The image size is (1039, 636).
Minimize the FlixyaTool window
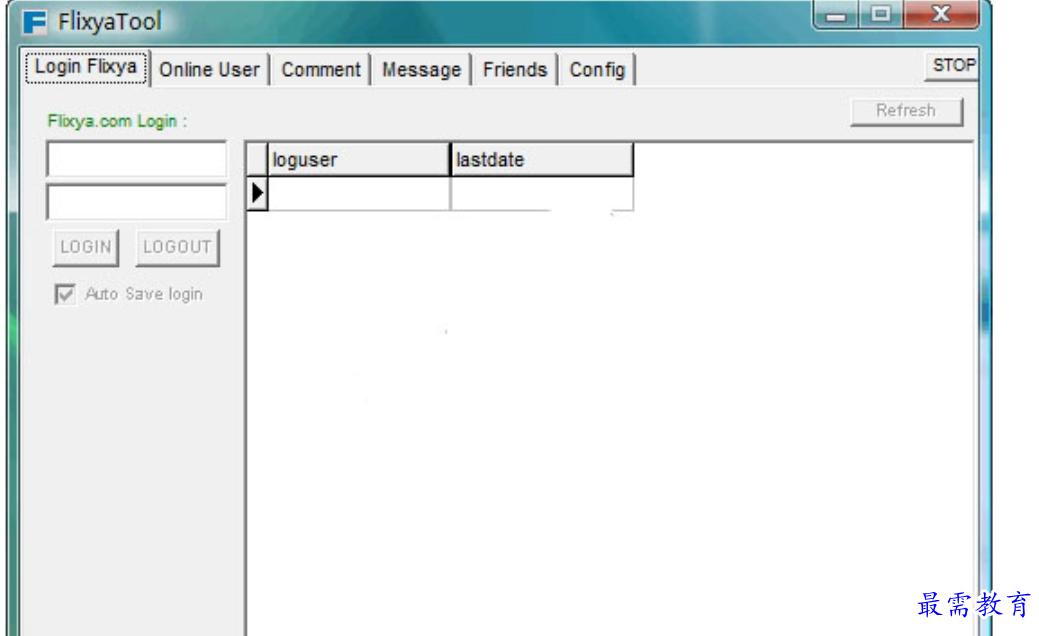(x=836, y=14)
